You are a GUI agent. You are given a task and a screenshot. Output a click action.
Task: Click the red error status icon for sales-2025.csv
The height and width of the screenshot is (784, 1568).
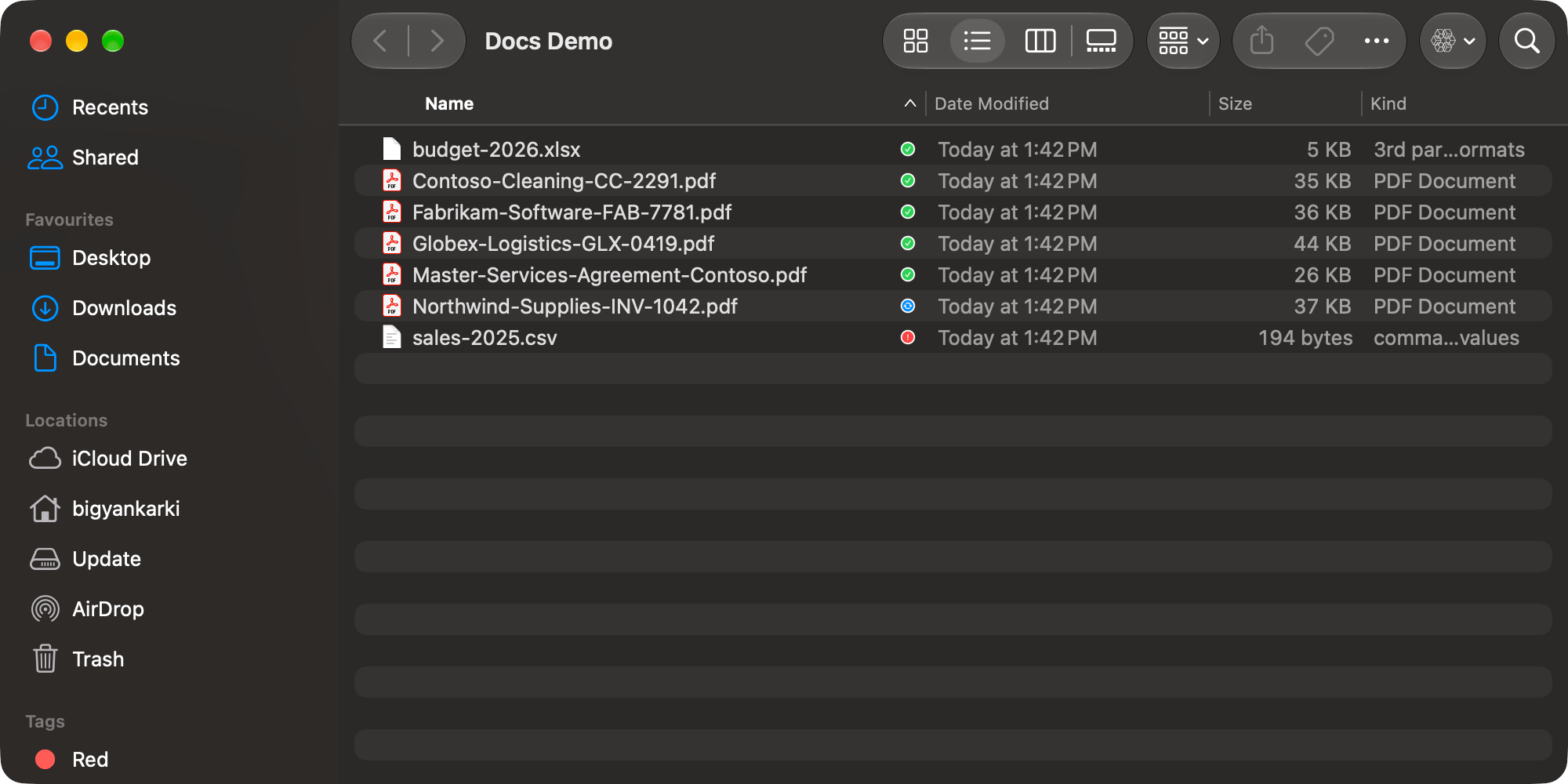908,337
